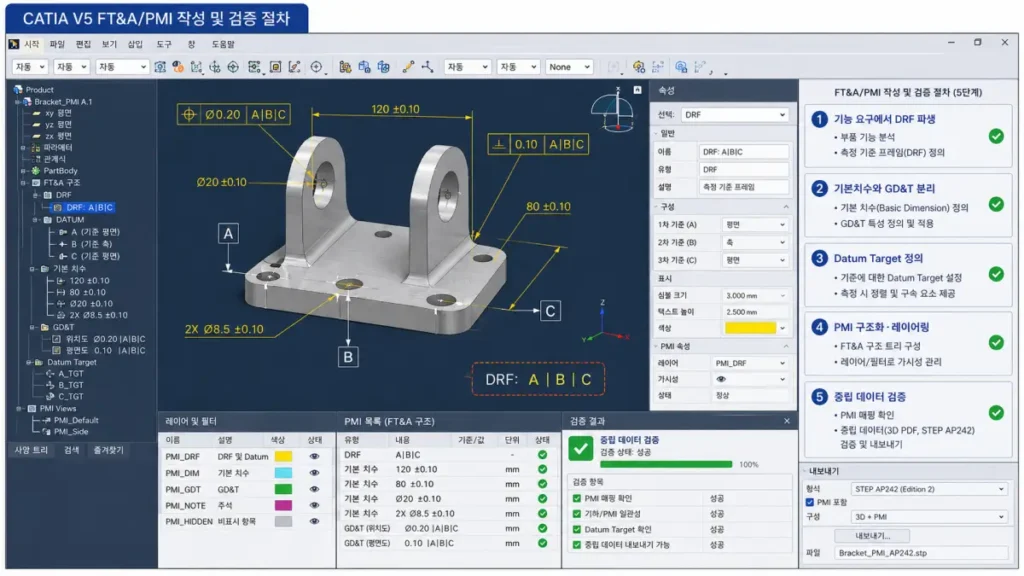Image resolution: width=1024 pixels, height=576 pixels.
Task: Click the large green check icon in 검증 결과
Action: (x=581, y=448)
